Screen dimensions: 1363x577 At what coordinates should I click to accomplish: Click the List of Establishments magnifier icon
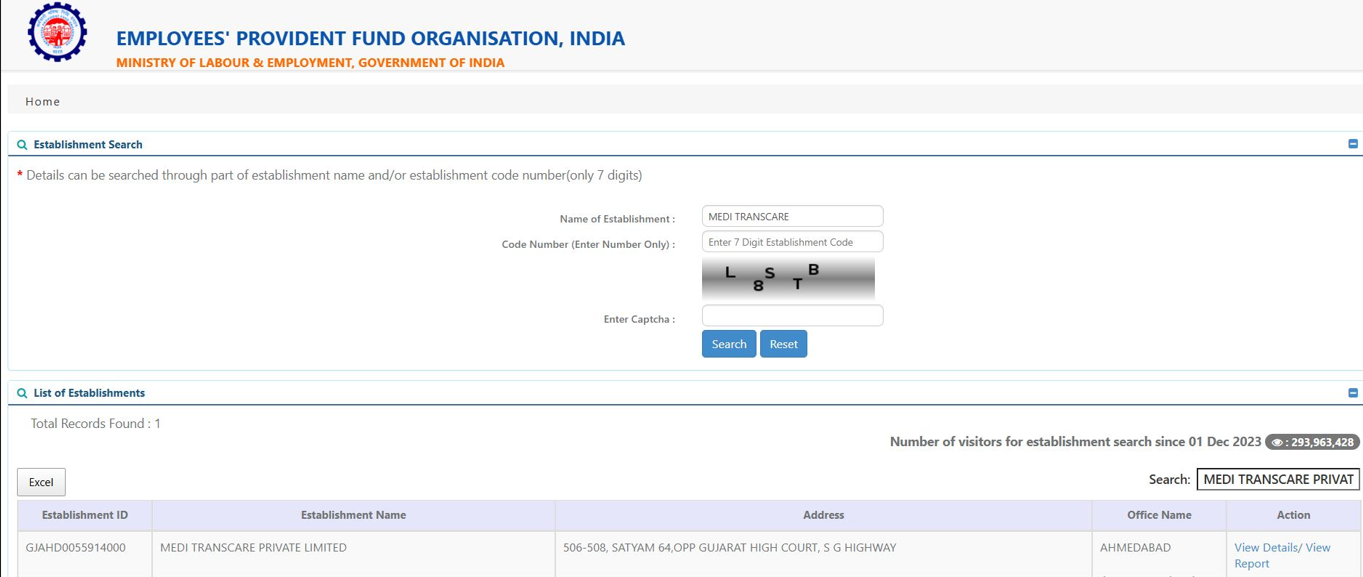(x=22, y=394)
